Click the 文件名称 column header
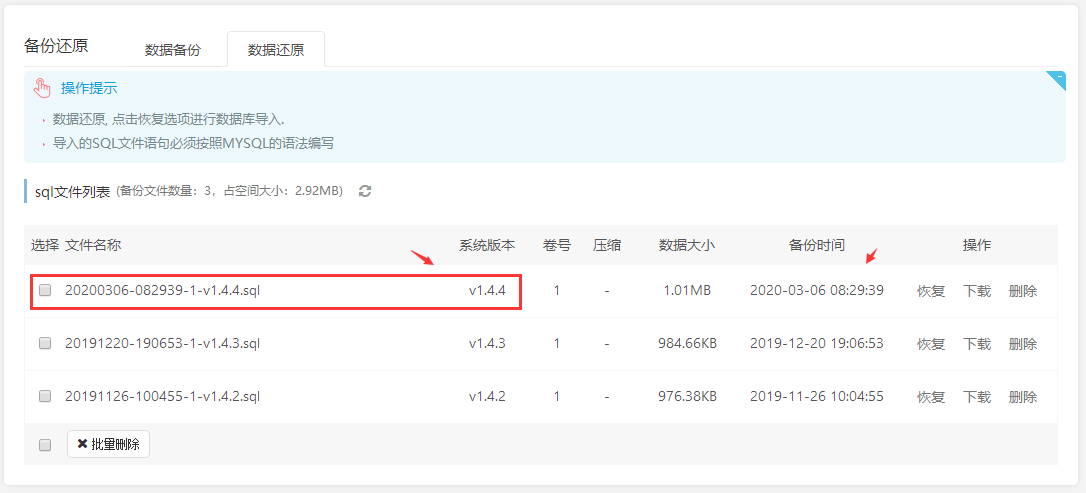This screenshot has width=1086, height=493. pos(93,245)
